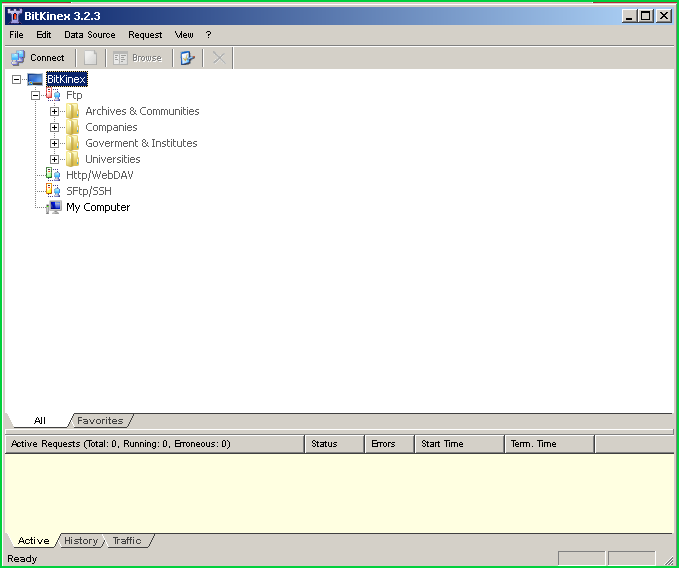Click the Companies folder icon
679x568 pixels.
coord(72,127)
